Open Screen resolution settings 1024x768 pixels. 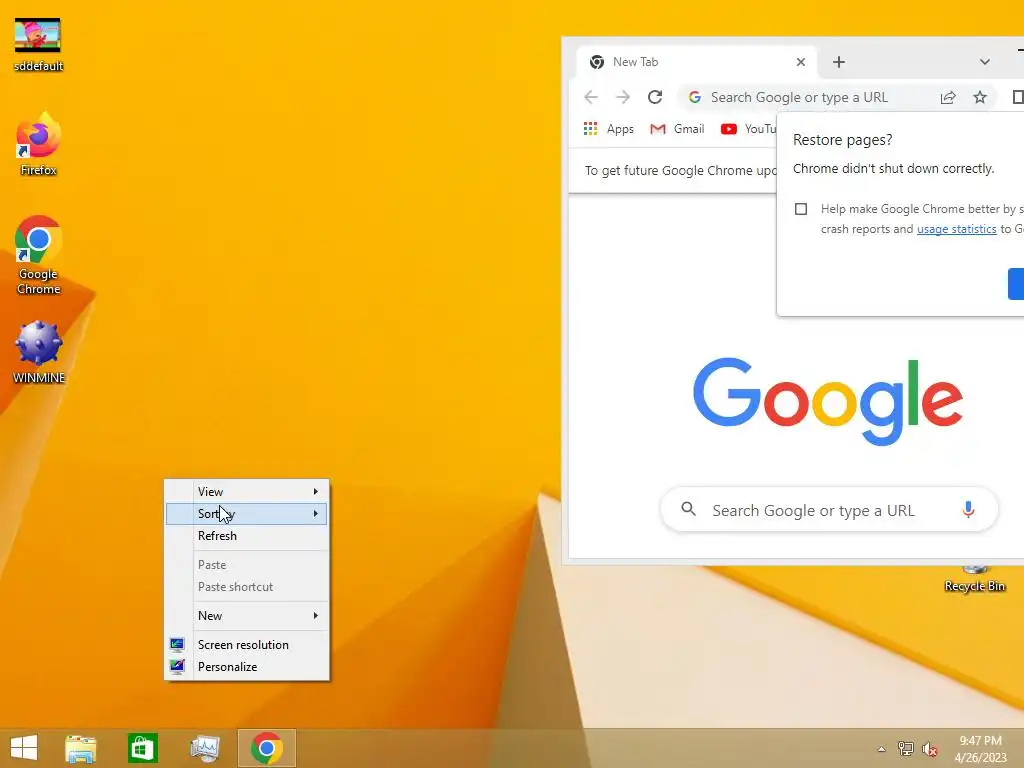pos(246,645)
